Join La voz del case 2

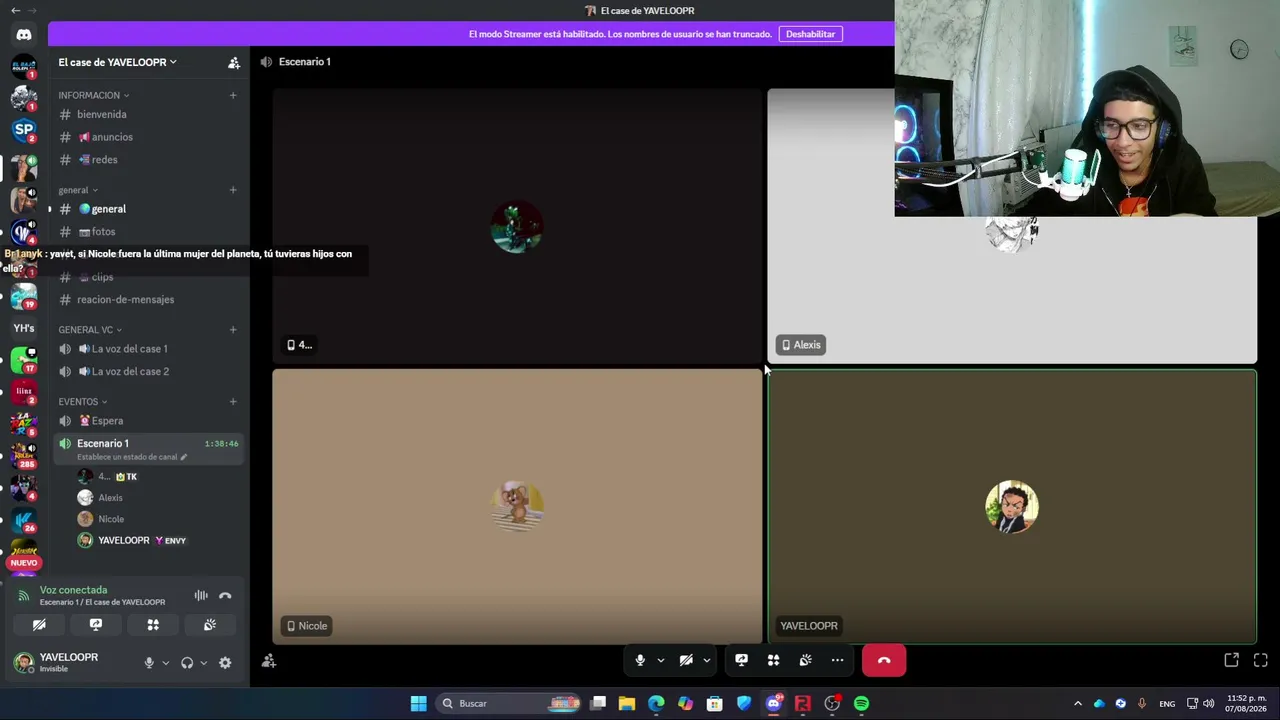pyautogui.click(x=148, y=372)
